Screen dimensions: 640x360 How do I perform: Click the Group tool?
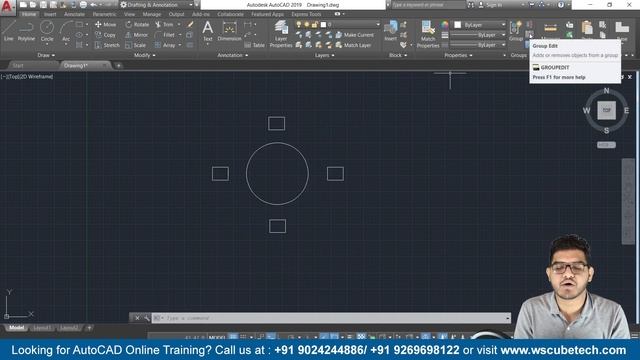point(516,31)
